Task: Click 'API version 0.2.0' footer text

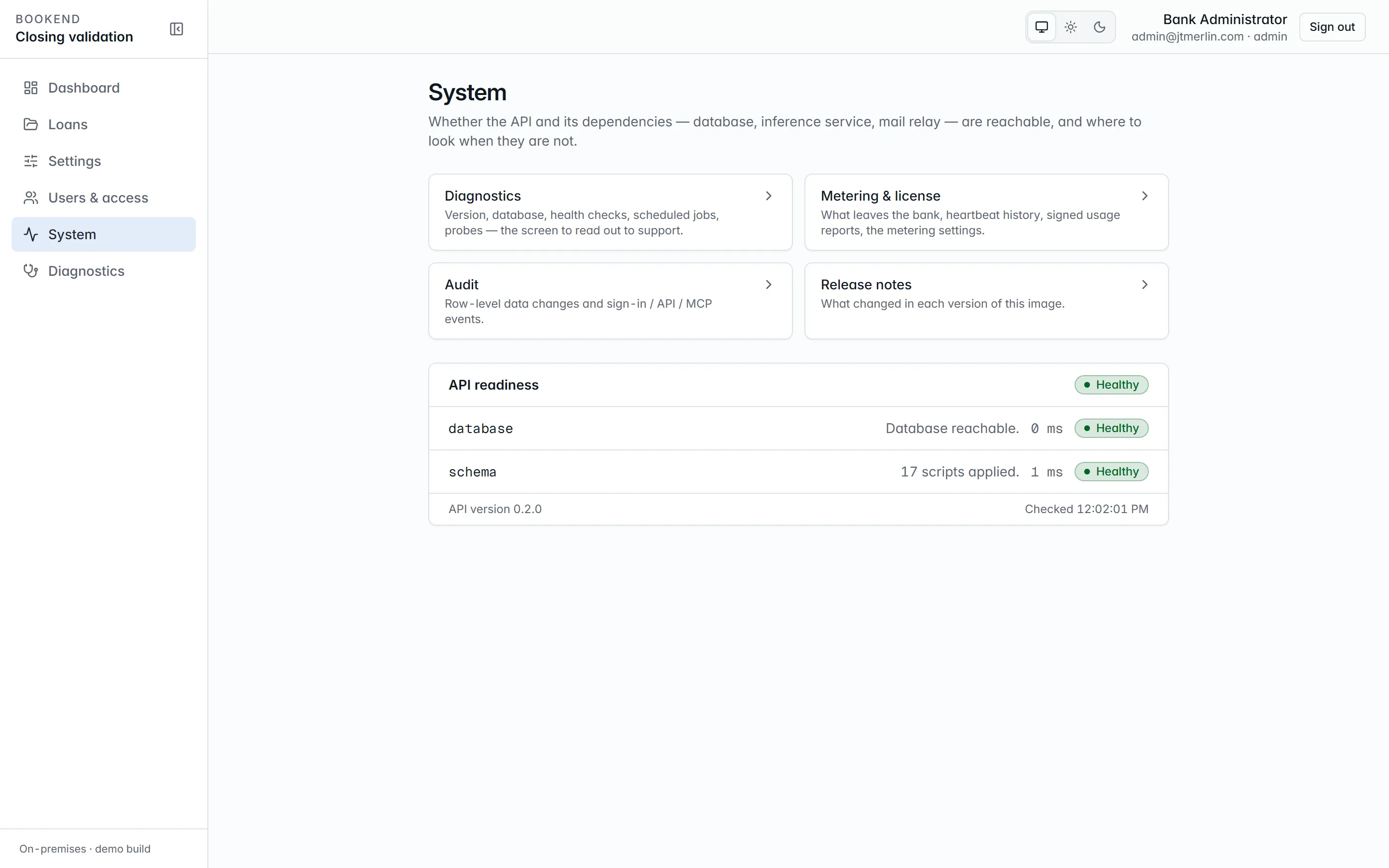Action: pos(495,509)
